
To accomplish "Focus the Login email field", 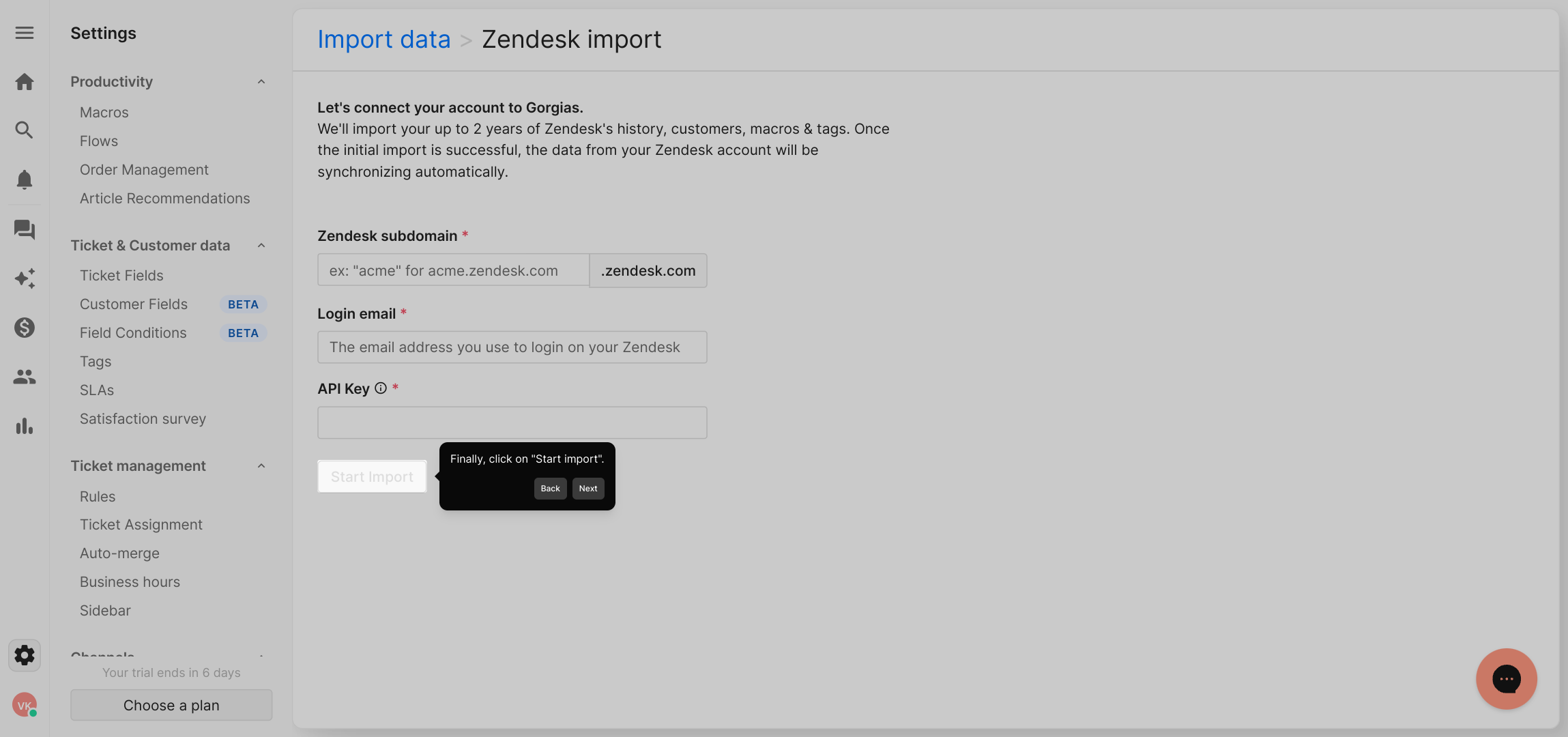I will [512, 347].
